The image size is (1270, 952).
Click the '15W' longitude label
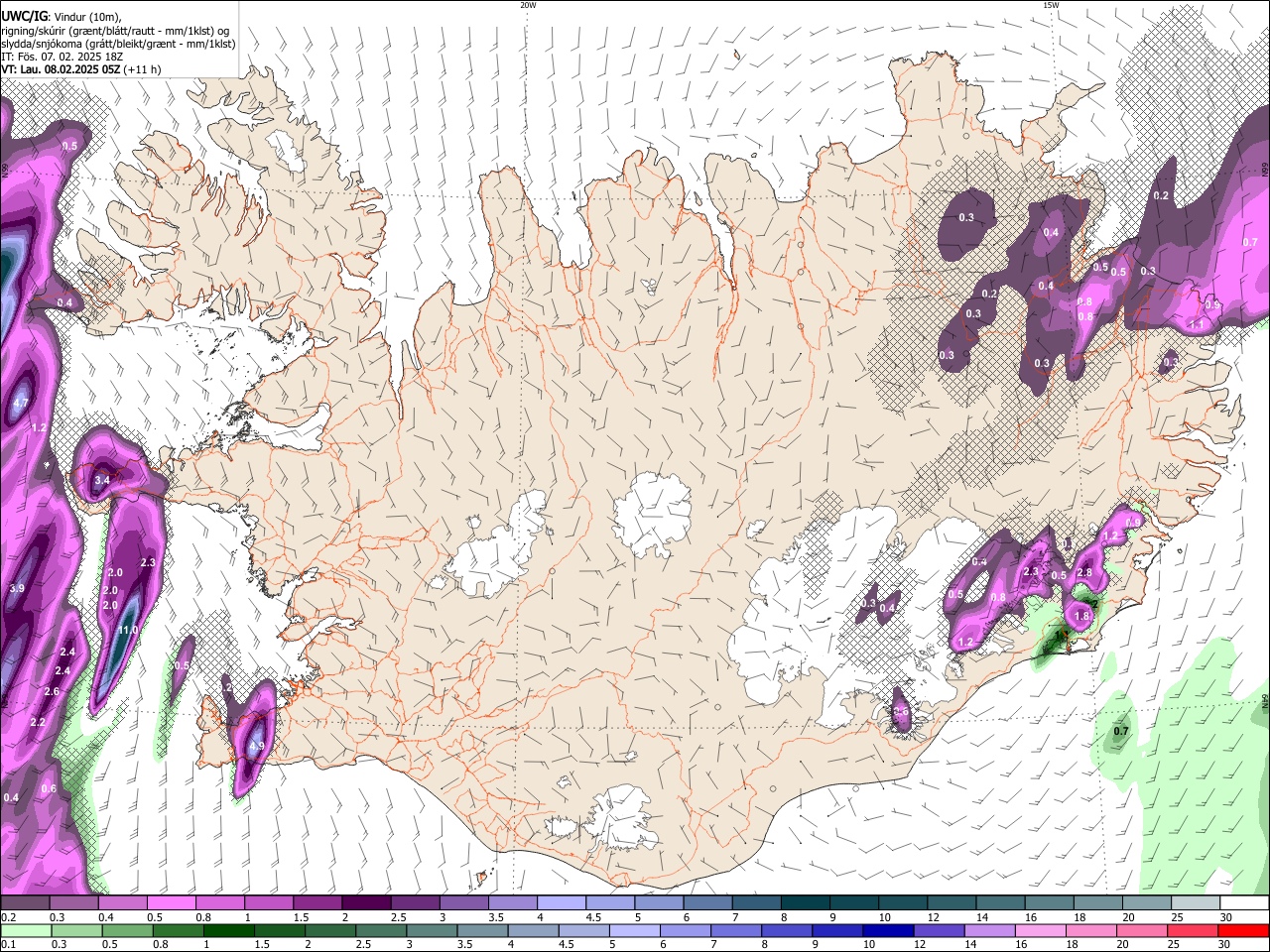pyautogui.click(x=1050, y=5)
